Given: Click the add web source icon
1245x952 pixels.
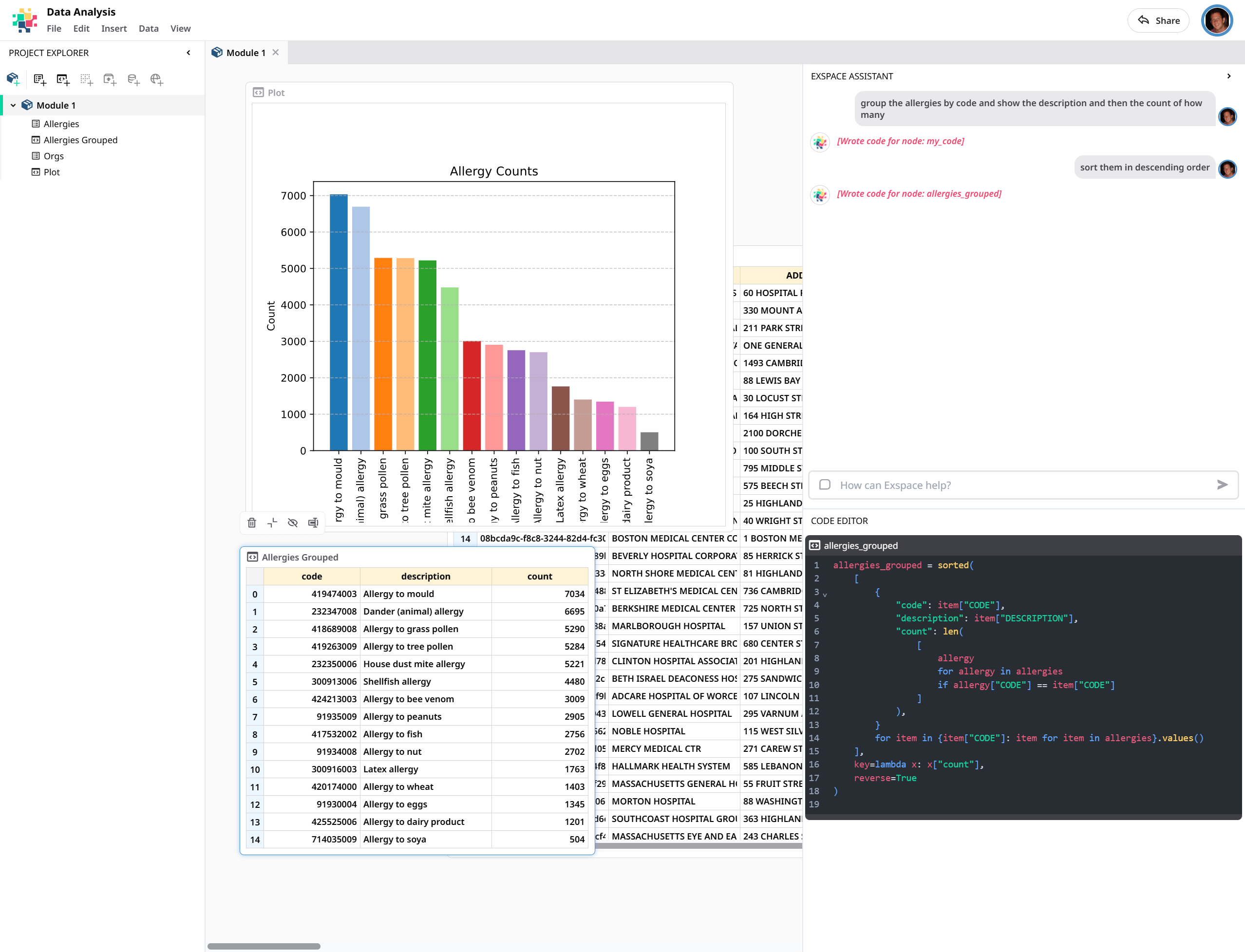Looking at the screenshot, I should click(x=156, y=79).
